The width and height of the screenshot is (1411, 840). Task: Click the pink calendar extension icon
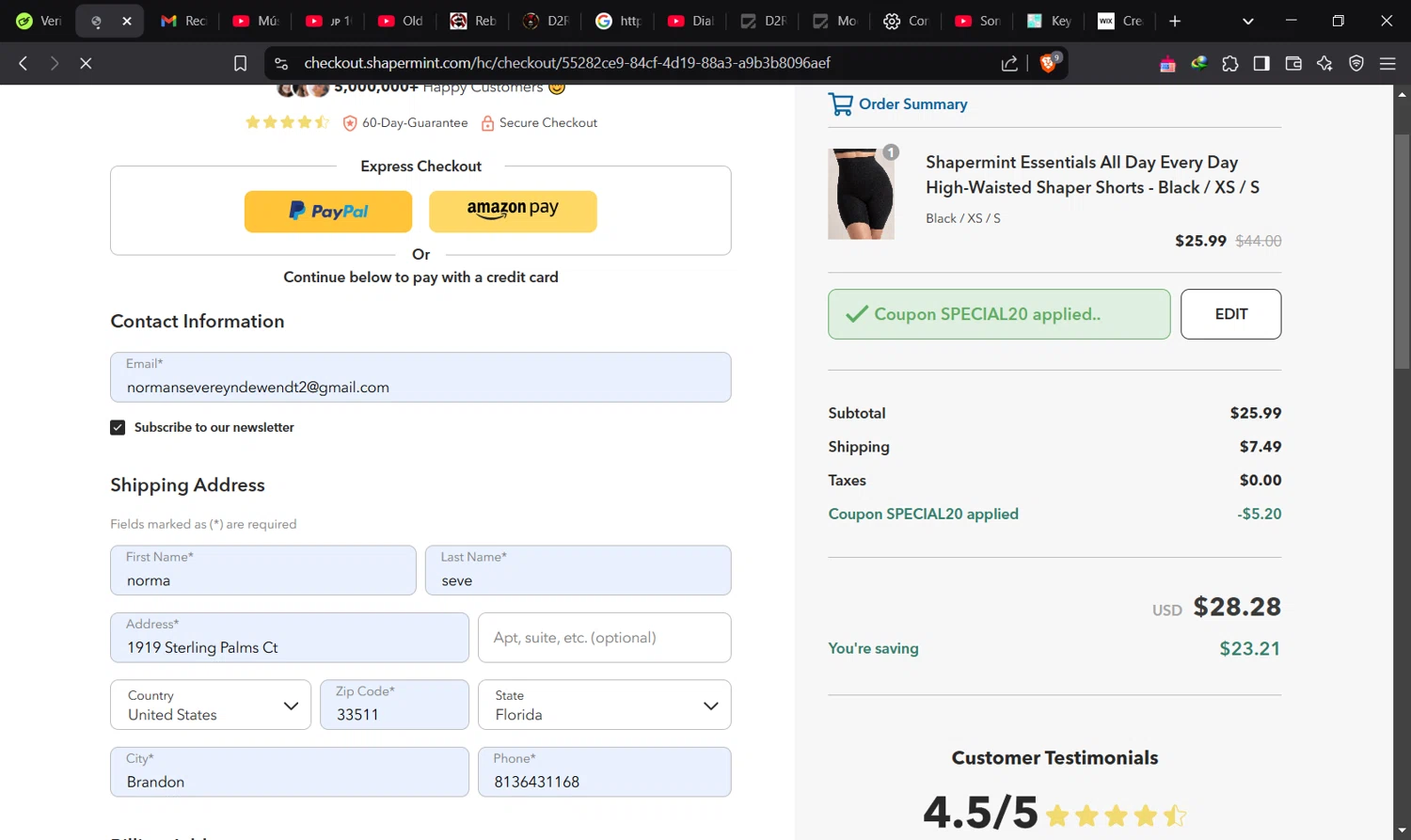pos(1167,63)
